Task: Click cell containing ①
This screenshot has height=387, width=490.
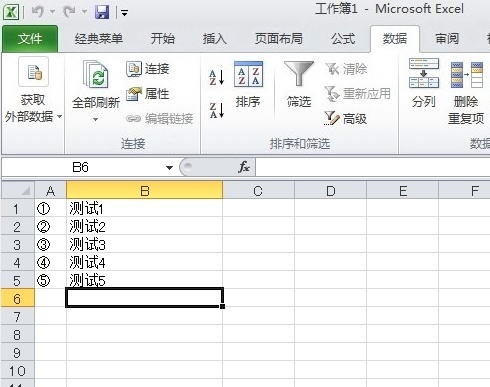Action: 50,209
